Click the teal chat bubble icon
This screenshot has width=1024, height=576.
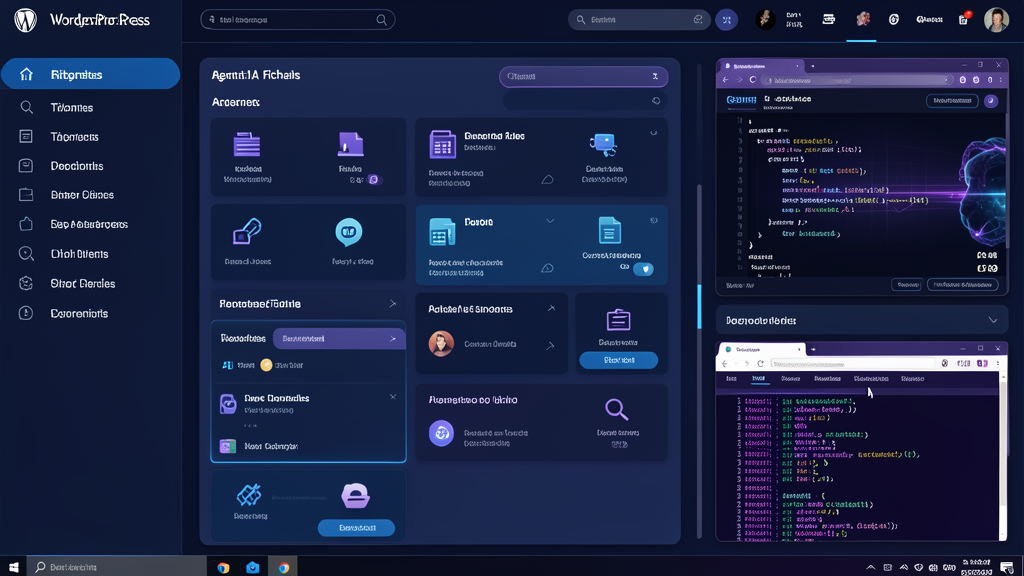point(349,232)
